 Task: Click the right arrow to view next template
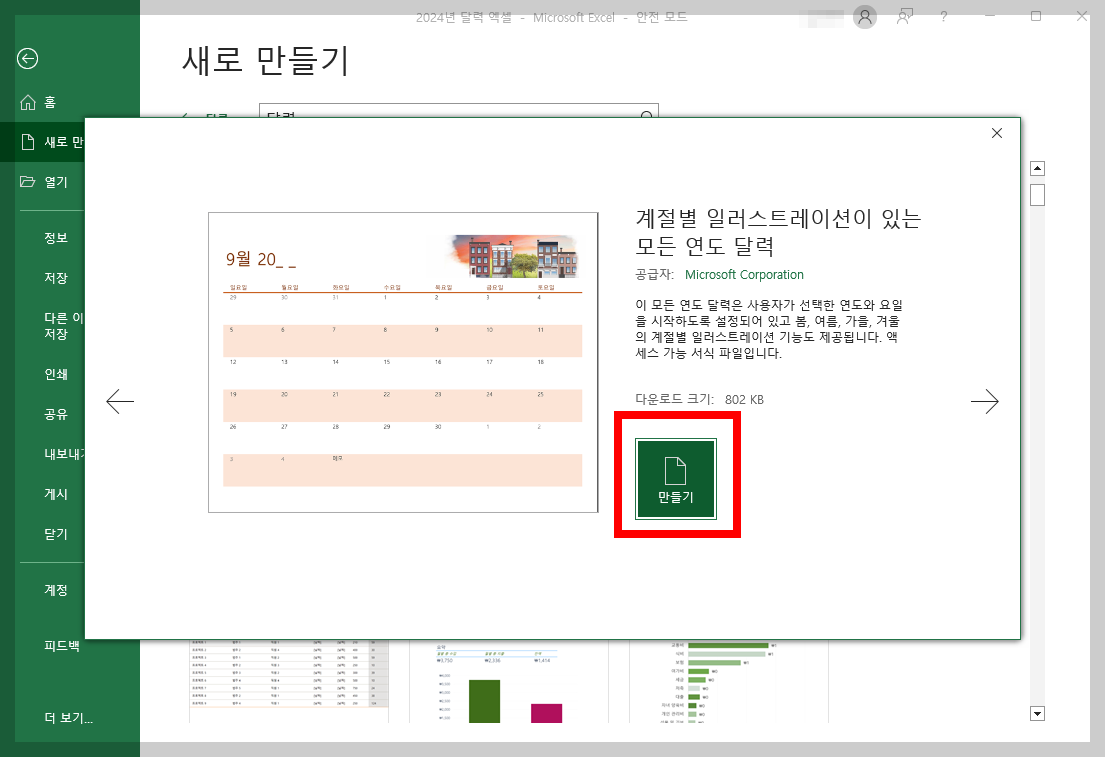tap(986, 401)
